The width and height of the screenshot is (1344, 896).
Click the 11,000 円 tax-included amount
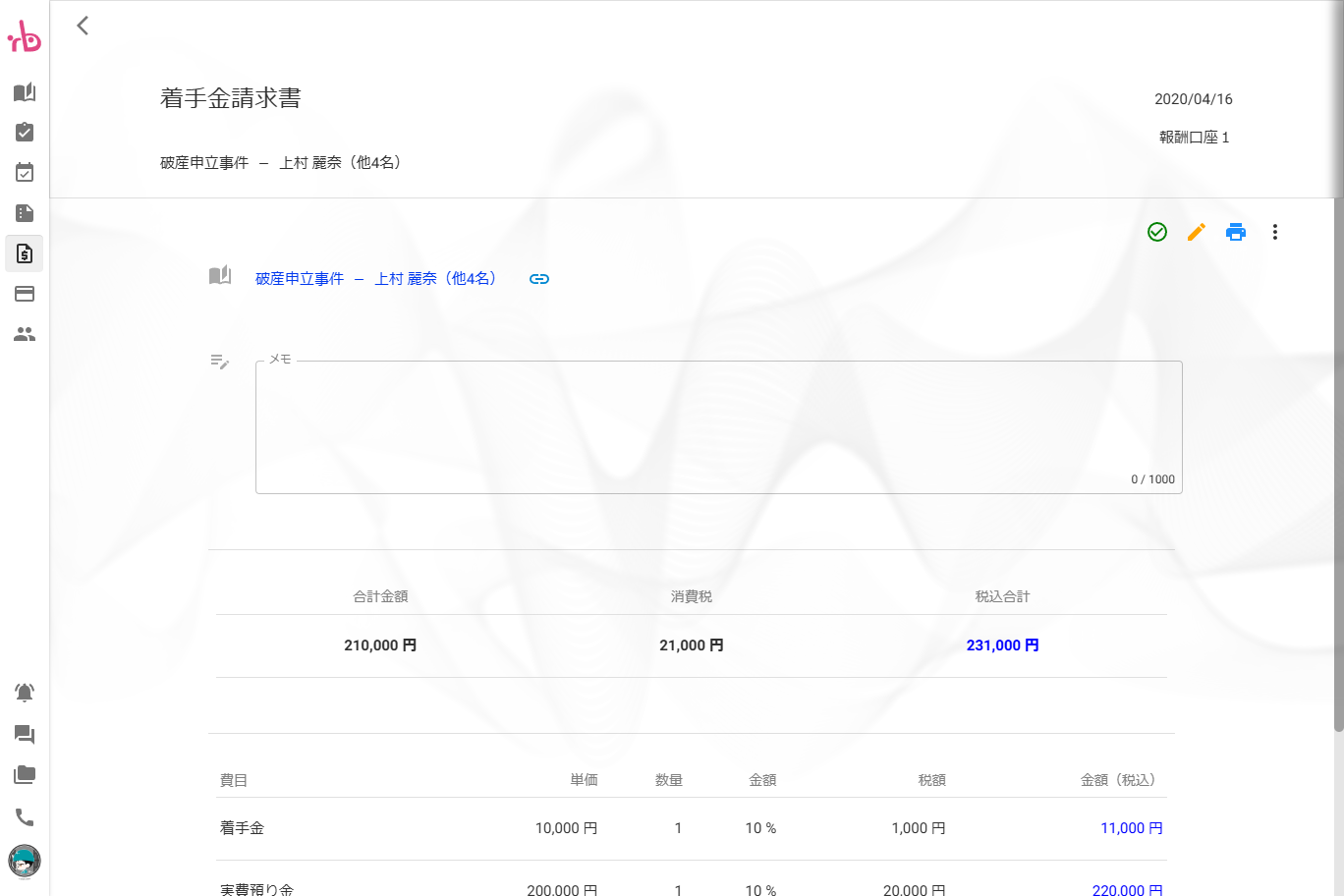click(1131, 828)
